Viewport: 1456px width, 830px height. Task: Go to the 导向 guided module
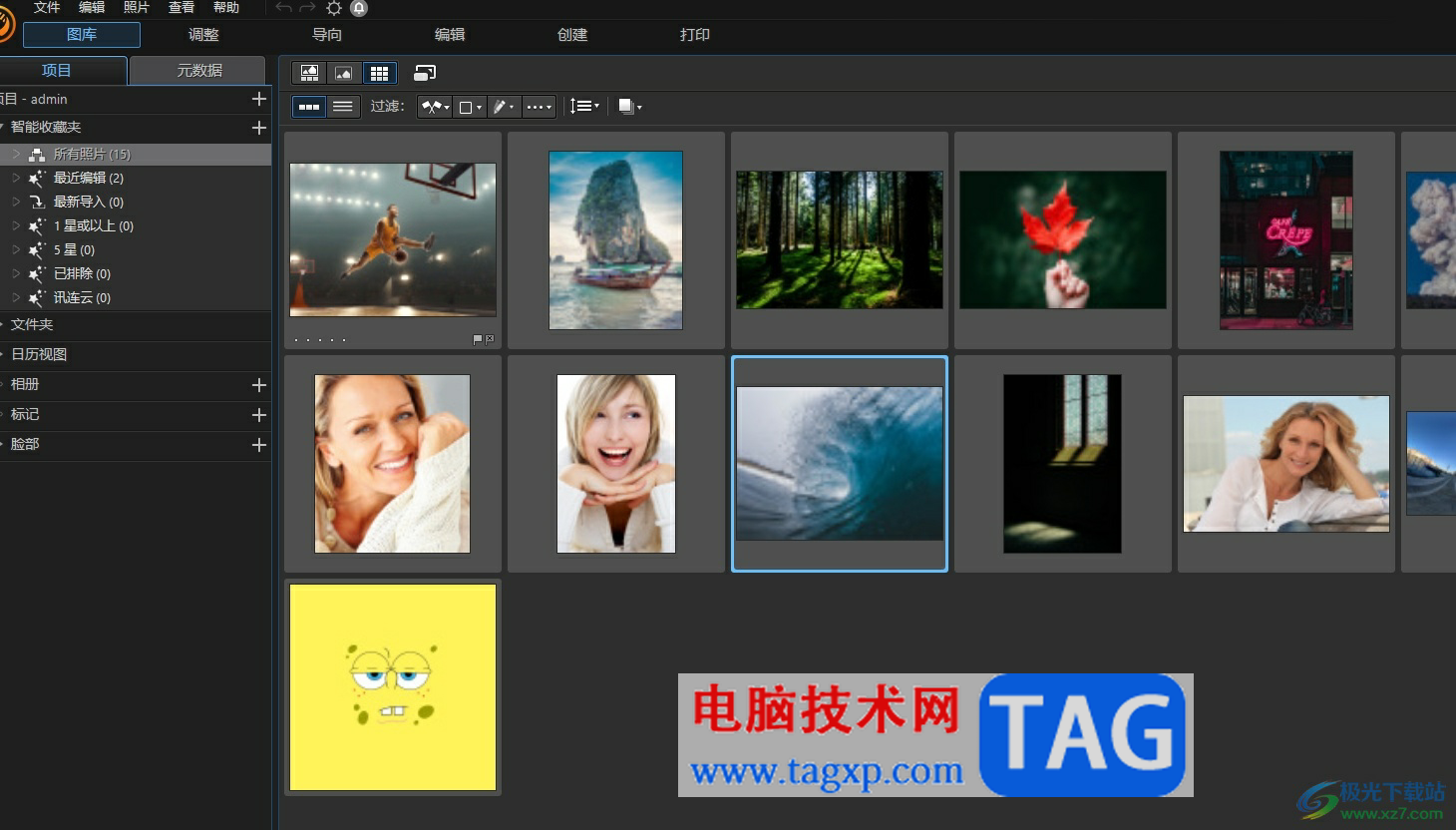point(327,35)
